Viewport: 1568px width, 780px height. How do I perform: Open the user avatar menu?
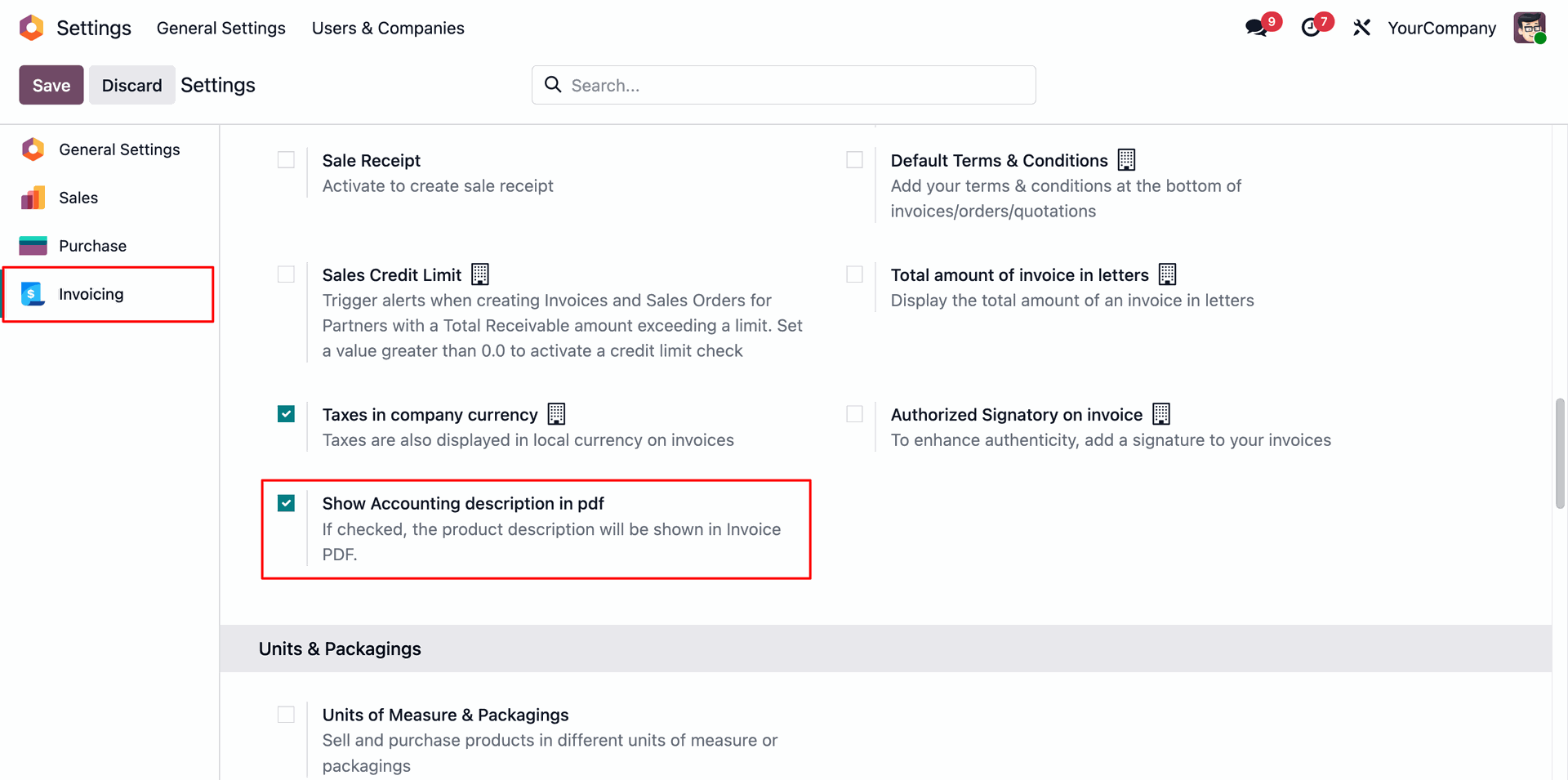(1529, 28)
